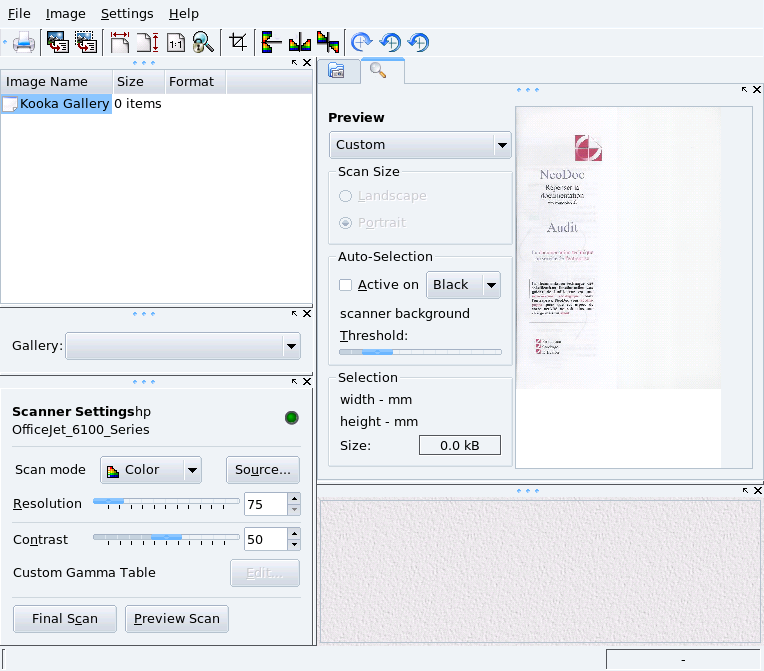Click the crop selection tool icon
The width and height of the screenshot is (764, 671).
coord(238,42)
